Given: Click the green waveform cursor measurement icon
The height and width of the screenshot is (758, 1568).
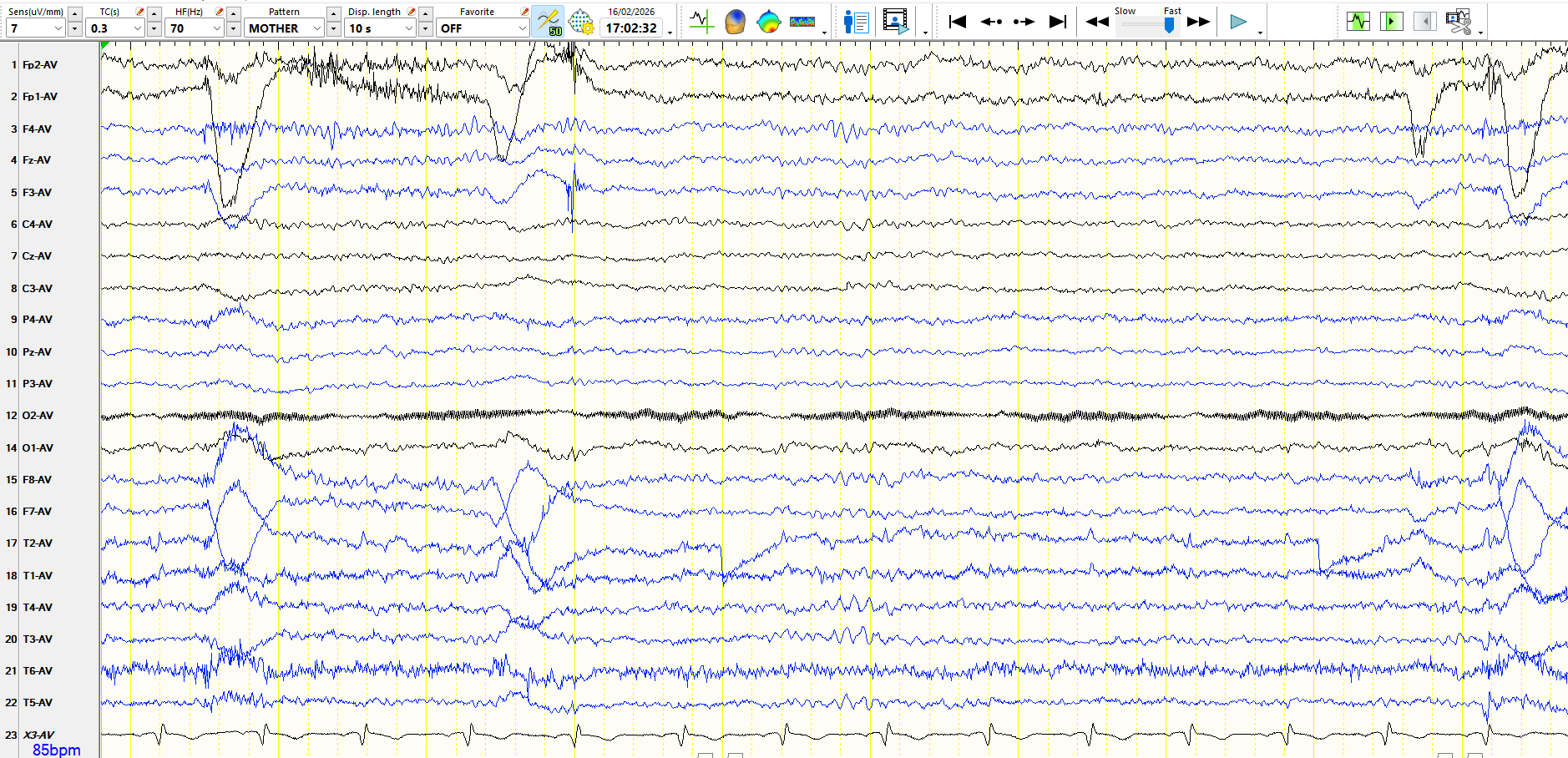Looking at the screenshot, I should [701, 22].
